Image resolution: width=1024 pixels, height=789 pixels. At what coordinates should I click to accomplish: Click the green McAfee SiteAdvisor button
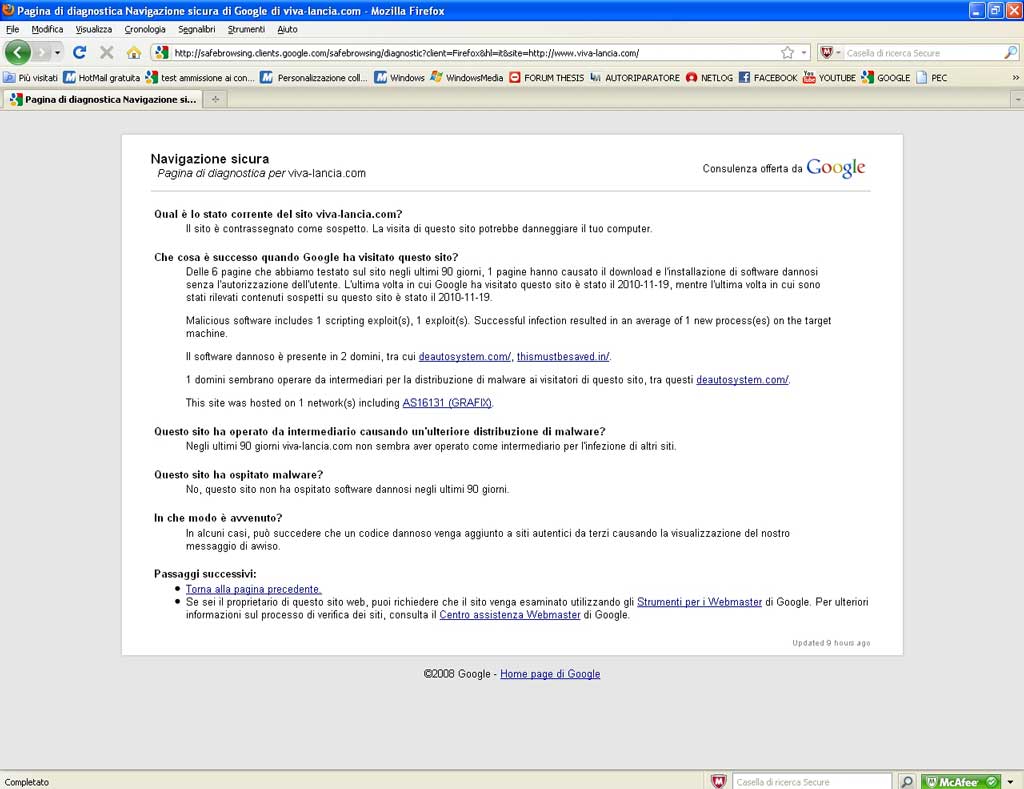pos(961,781)
